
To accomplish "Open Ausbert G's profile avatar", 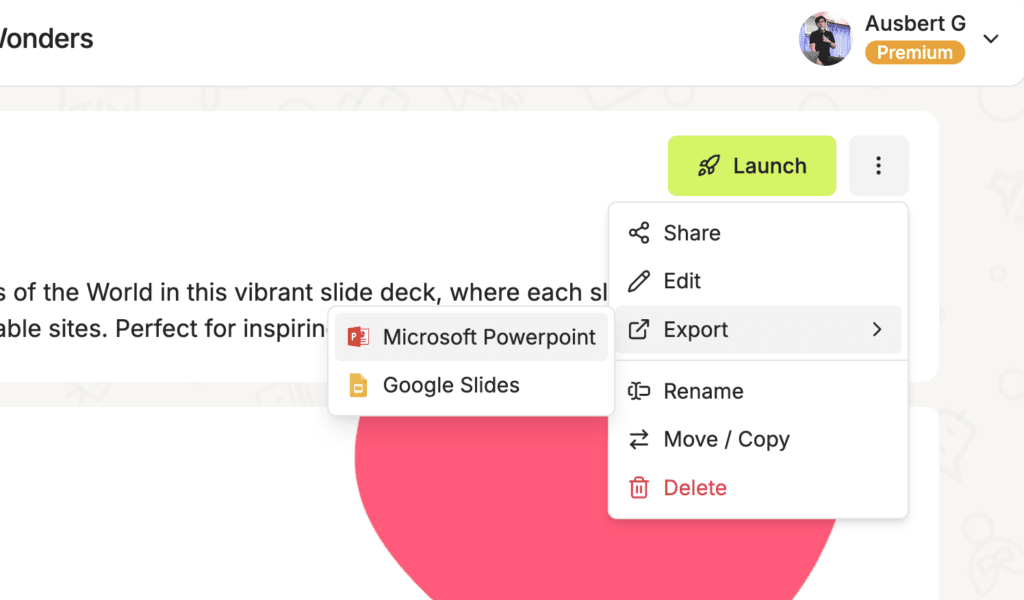I will click(x=825, y=39).
